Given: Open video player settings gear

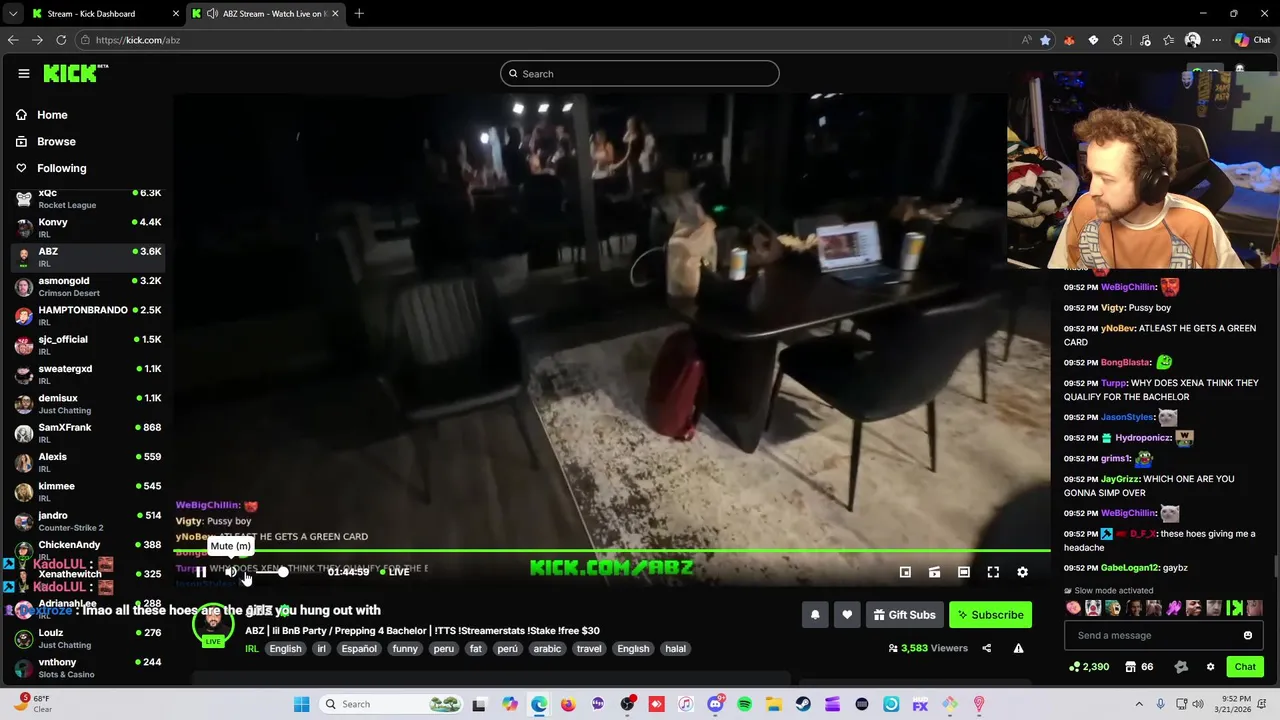Looking at the screenshot, I should click(1022, 572).
